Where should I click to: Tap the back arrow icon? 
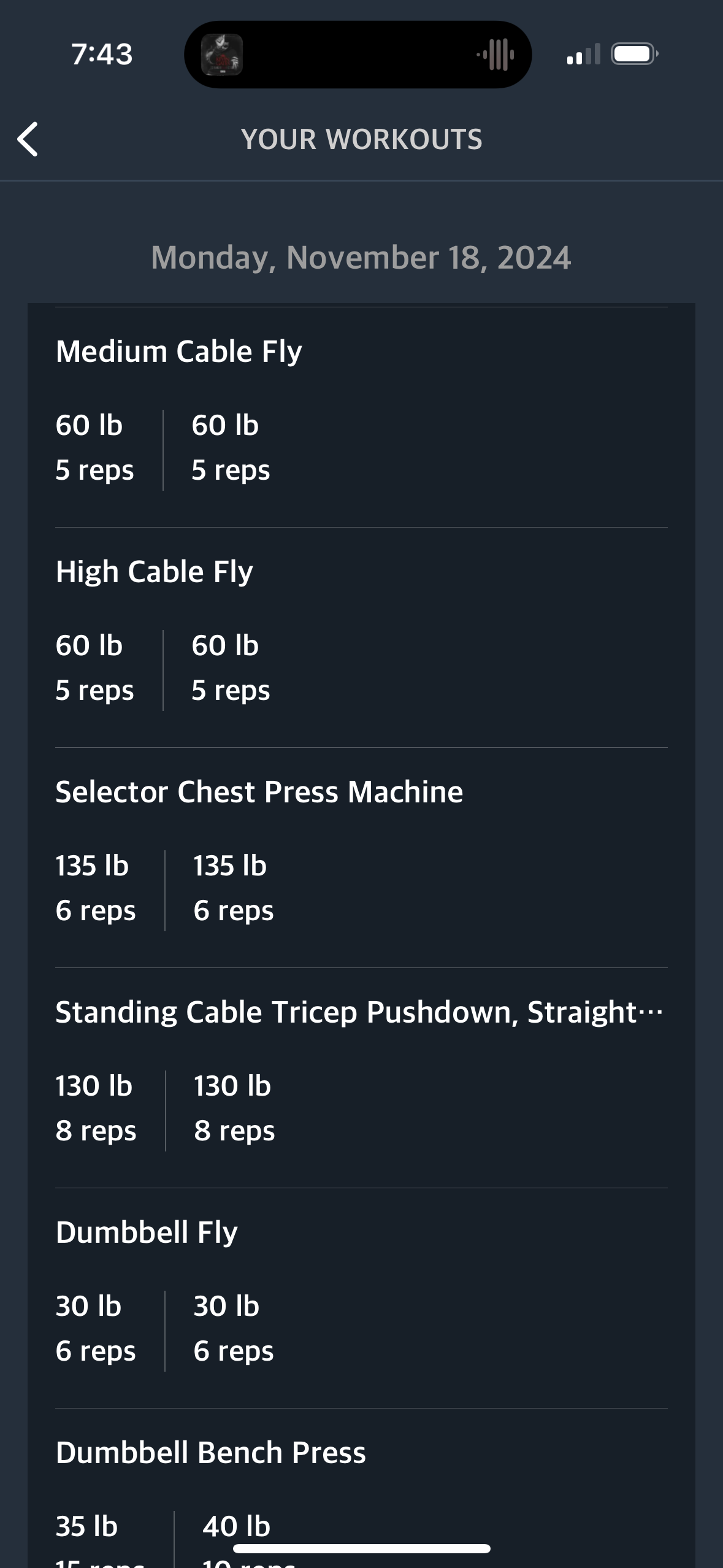(x=28, y=139)
